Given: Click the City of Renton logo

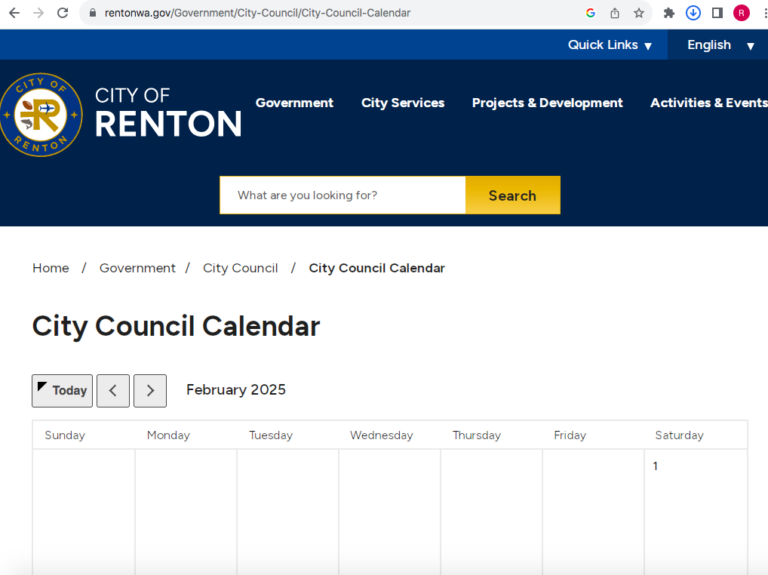Looking at the screenshot, I should tap(121, 114).
